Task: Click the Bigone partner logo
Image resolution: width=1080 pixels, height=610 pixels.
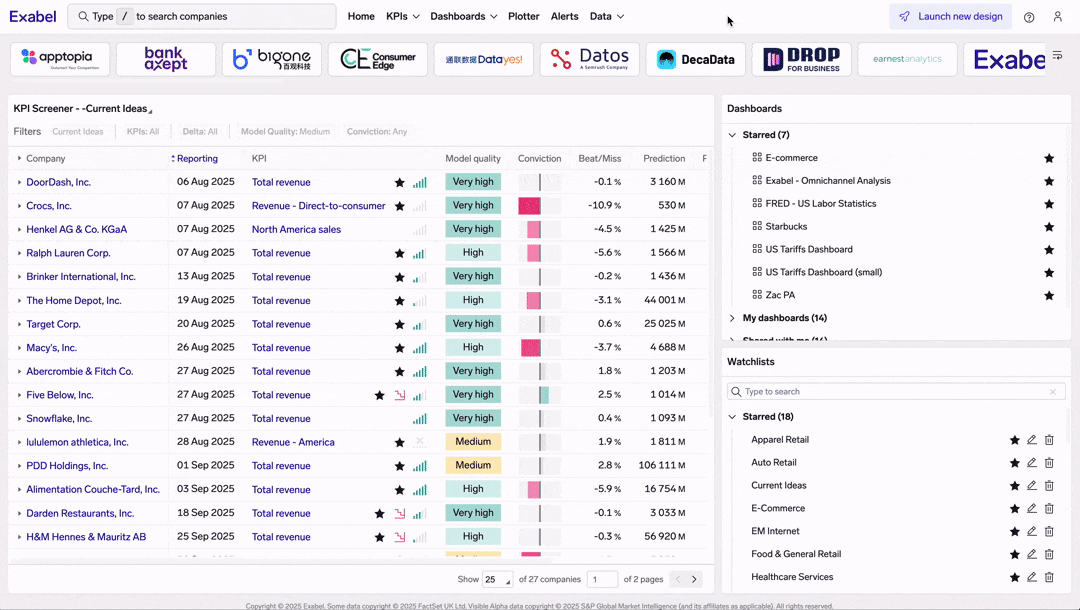Action: 271,59
